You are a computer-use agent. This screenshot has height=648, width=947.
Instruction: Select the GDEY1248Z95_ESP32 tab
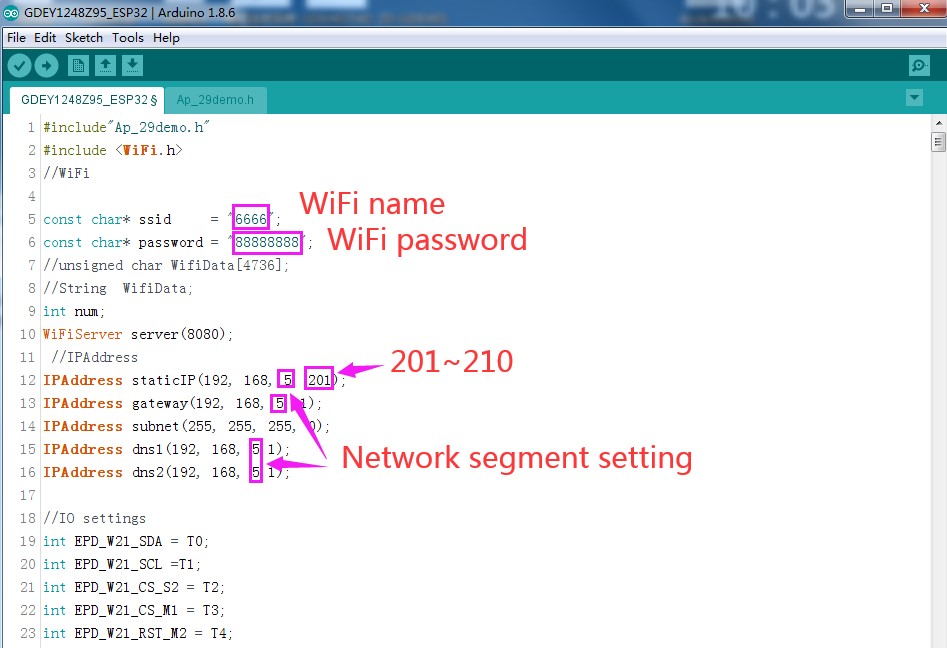[88, 100]
